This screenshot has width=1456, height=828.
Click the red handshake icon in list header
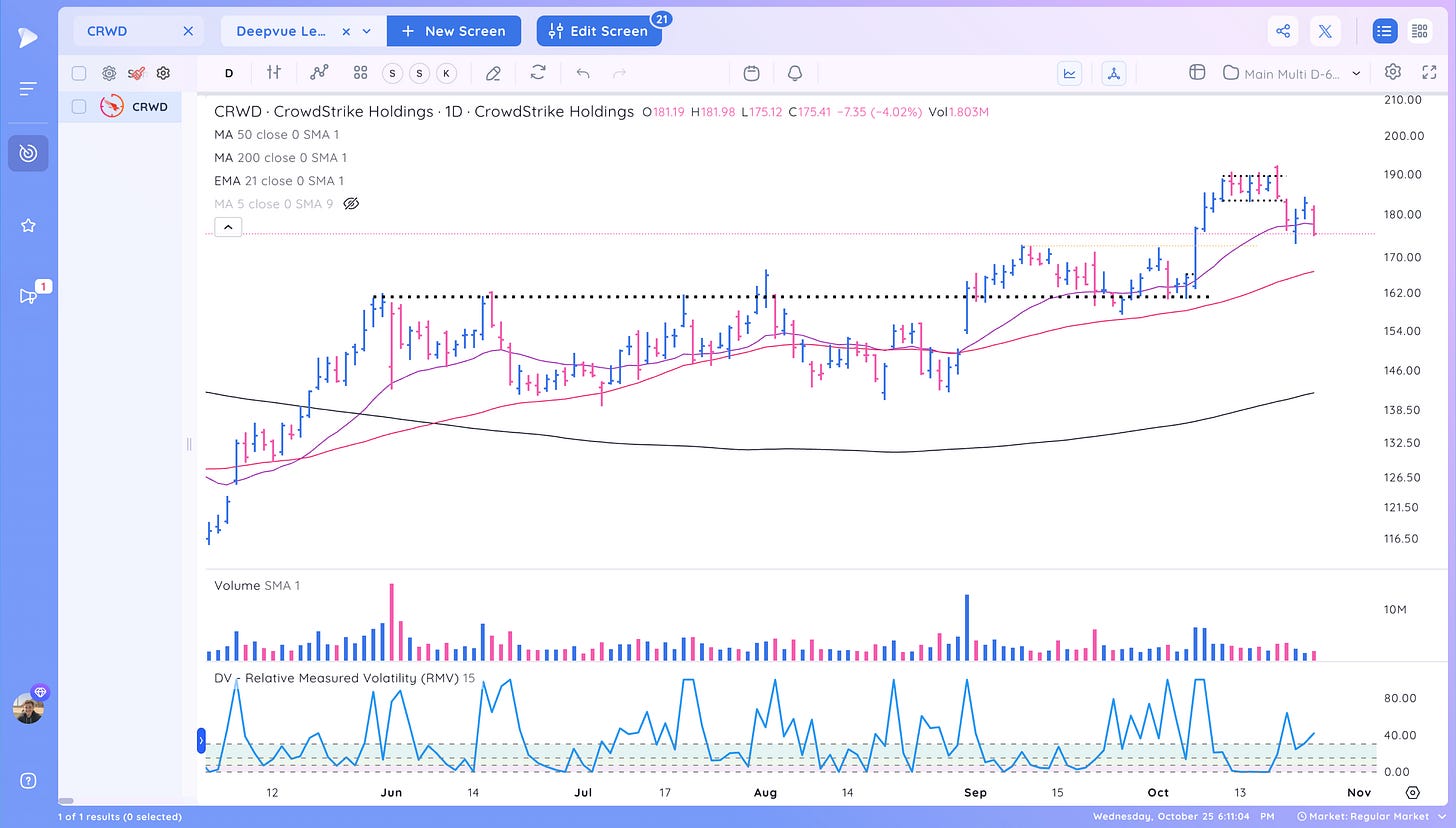pyautogui.click(x=136, y=73)
